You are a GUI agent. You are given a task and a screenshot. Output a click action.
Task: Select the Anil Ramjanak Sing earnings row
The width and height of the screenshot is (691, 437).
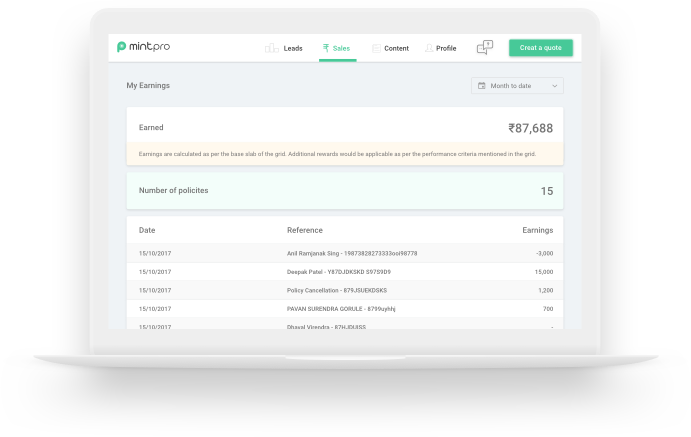pos(344,253)
